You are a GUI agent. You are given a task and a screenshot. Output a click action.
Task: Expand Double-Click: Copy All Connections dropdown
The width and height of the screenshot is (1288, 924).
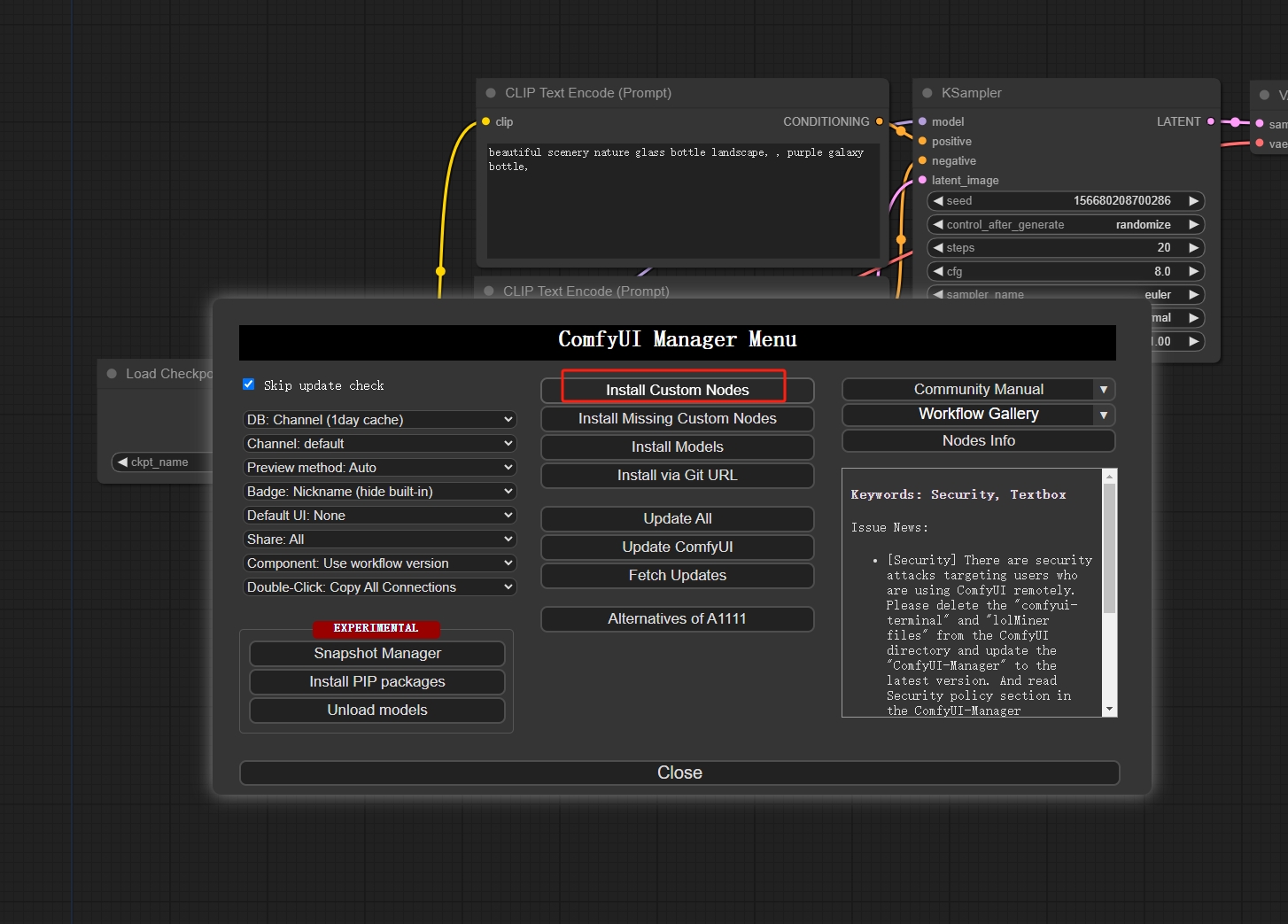(x=379, y=586)
